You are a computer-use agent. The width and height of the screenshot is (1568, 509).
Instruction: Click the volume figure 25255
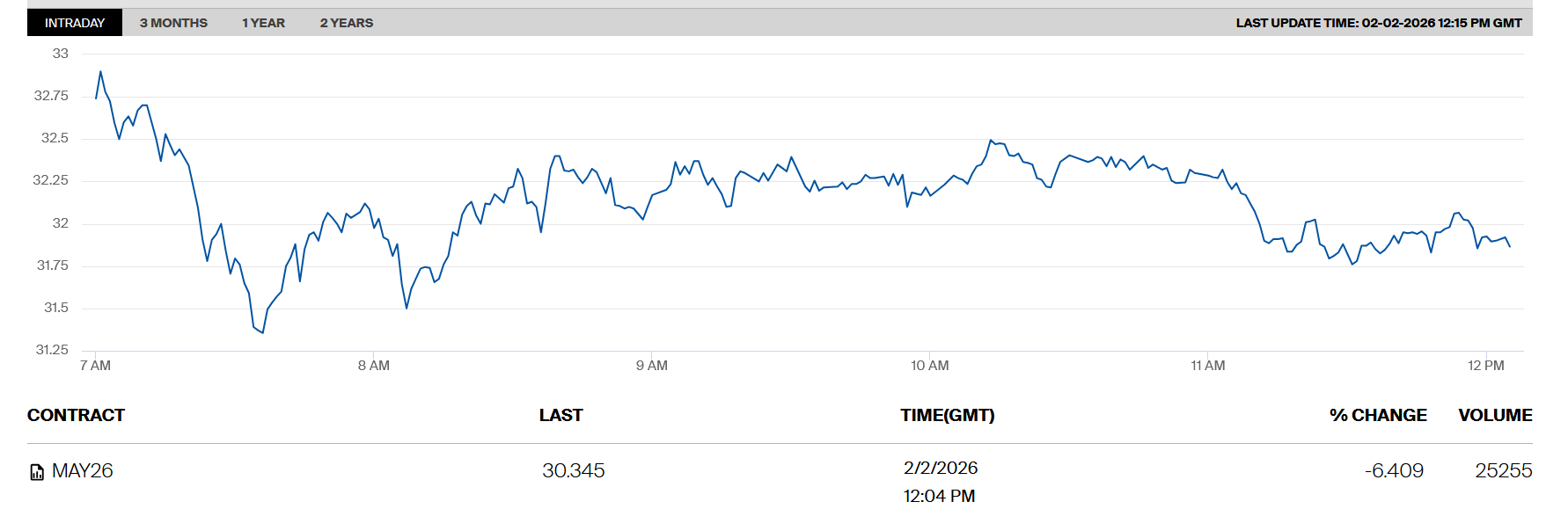click(x=1503, y=471)
